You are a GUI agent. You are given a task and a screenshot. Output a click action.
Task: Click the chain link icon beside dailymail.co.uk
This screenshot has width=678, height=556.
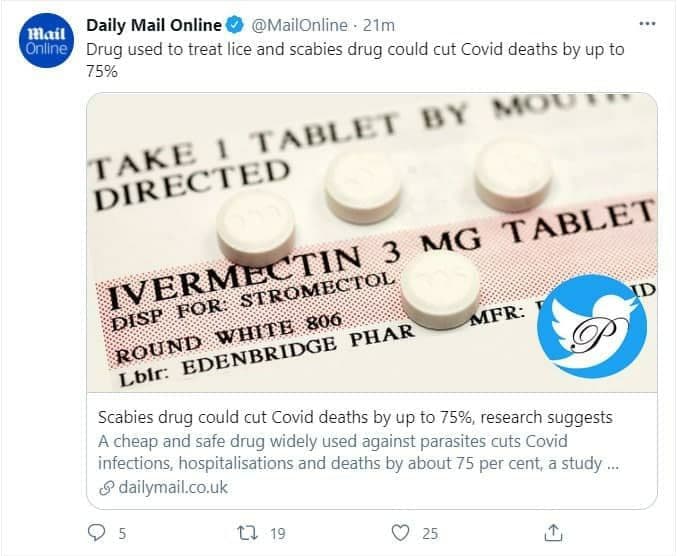106,488
